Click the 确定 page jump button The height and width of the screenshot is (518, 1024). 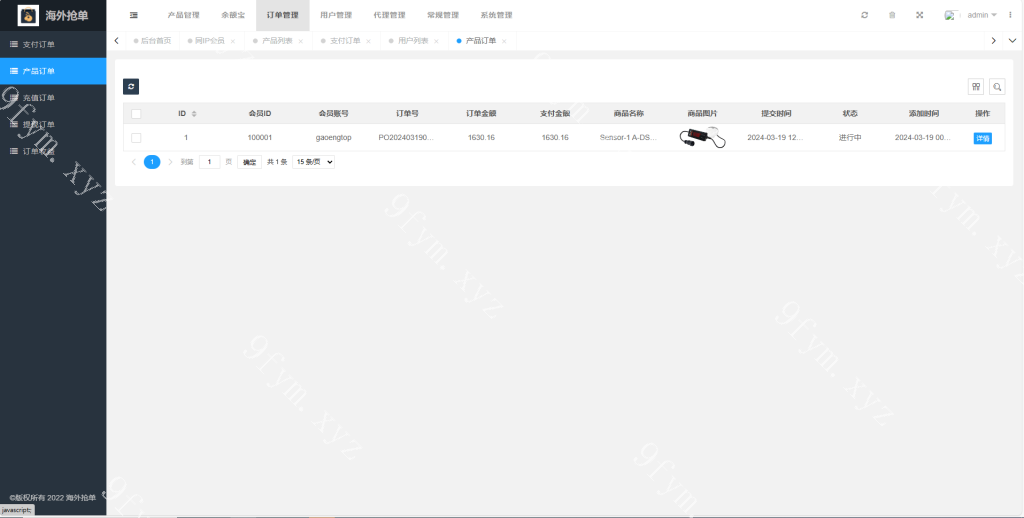249,162
